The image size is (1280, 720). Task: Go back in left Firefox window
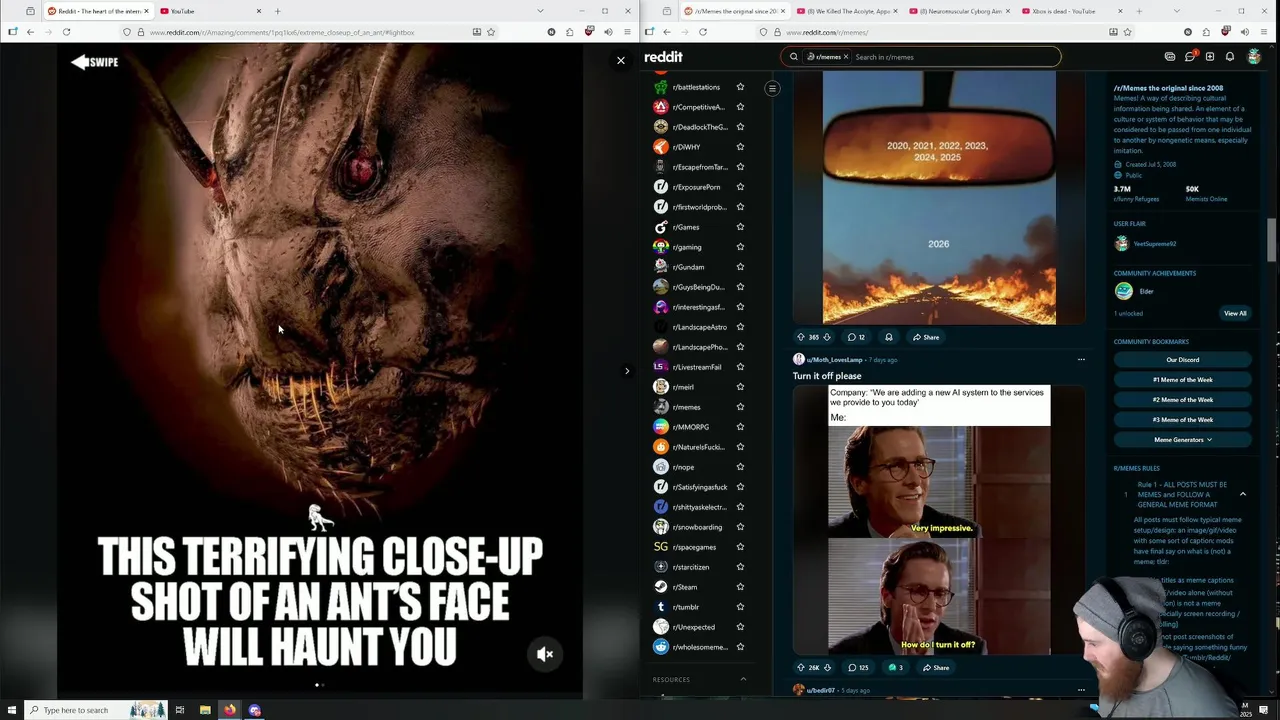click(30, 32)
